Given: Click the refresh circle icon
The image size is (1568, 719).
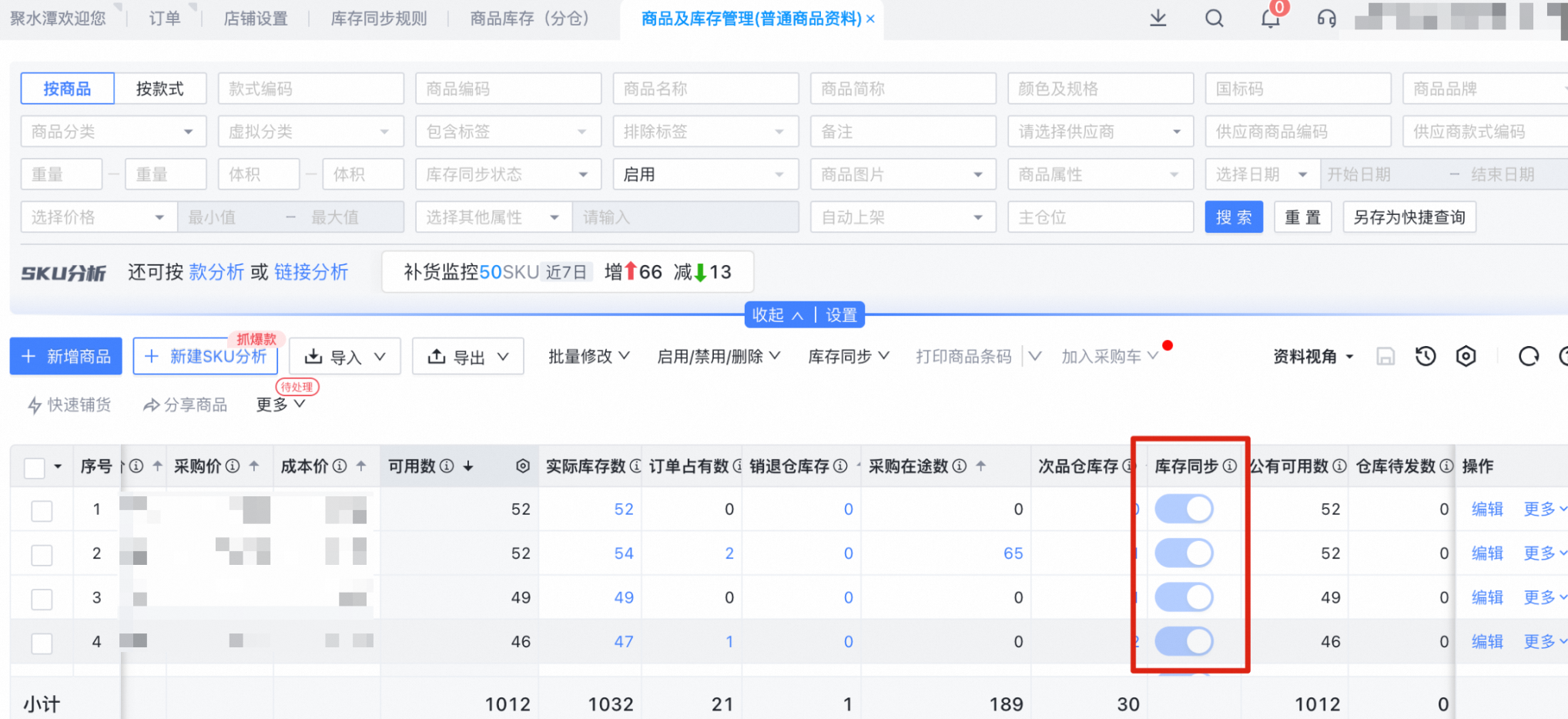Looking at the screenshot, I should tap(1529, 356).
